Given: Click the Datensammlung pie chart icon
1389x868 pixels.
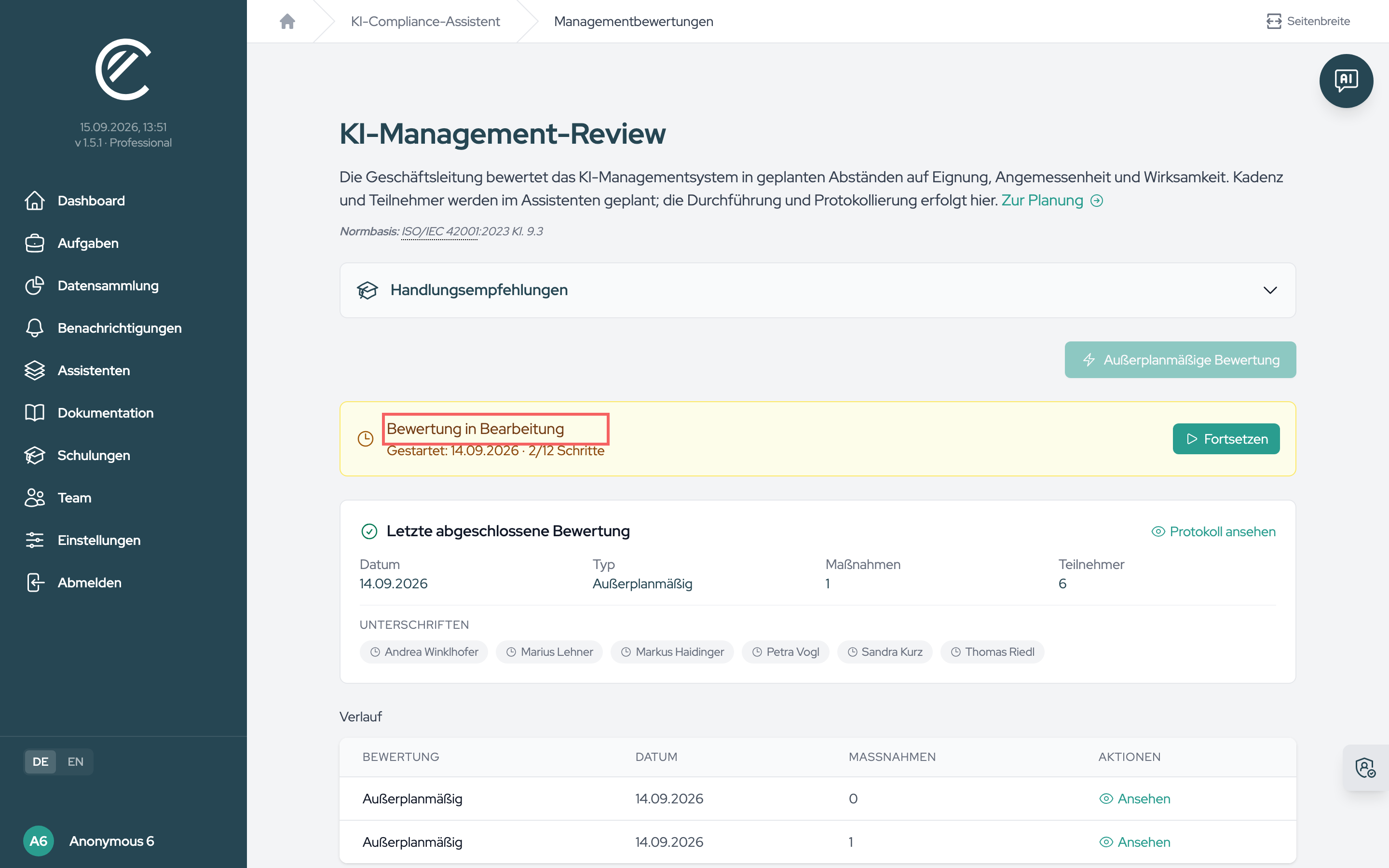Looking at the screenshot, I should click(34, 285).
